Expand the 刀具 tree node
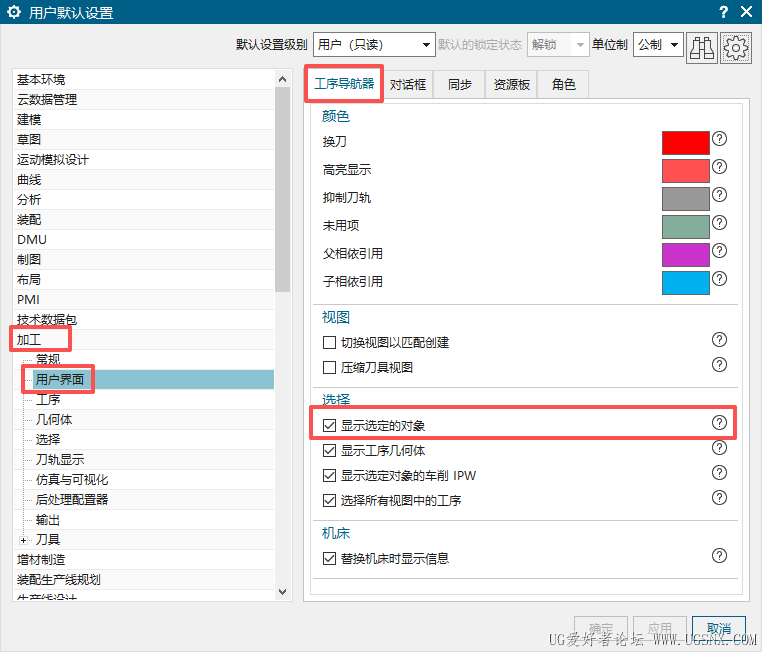762x652 pixels. [23, 540]
